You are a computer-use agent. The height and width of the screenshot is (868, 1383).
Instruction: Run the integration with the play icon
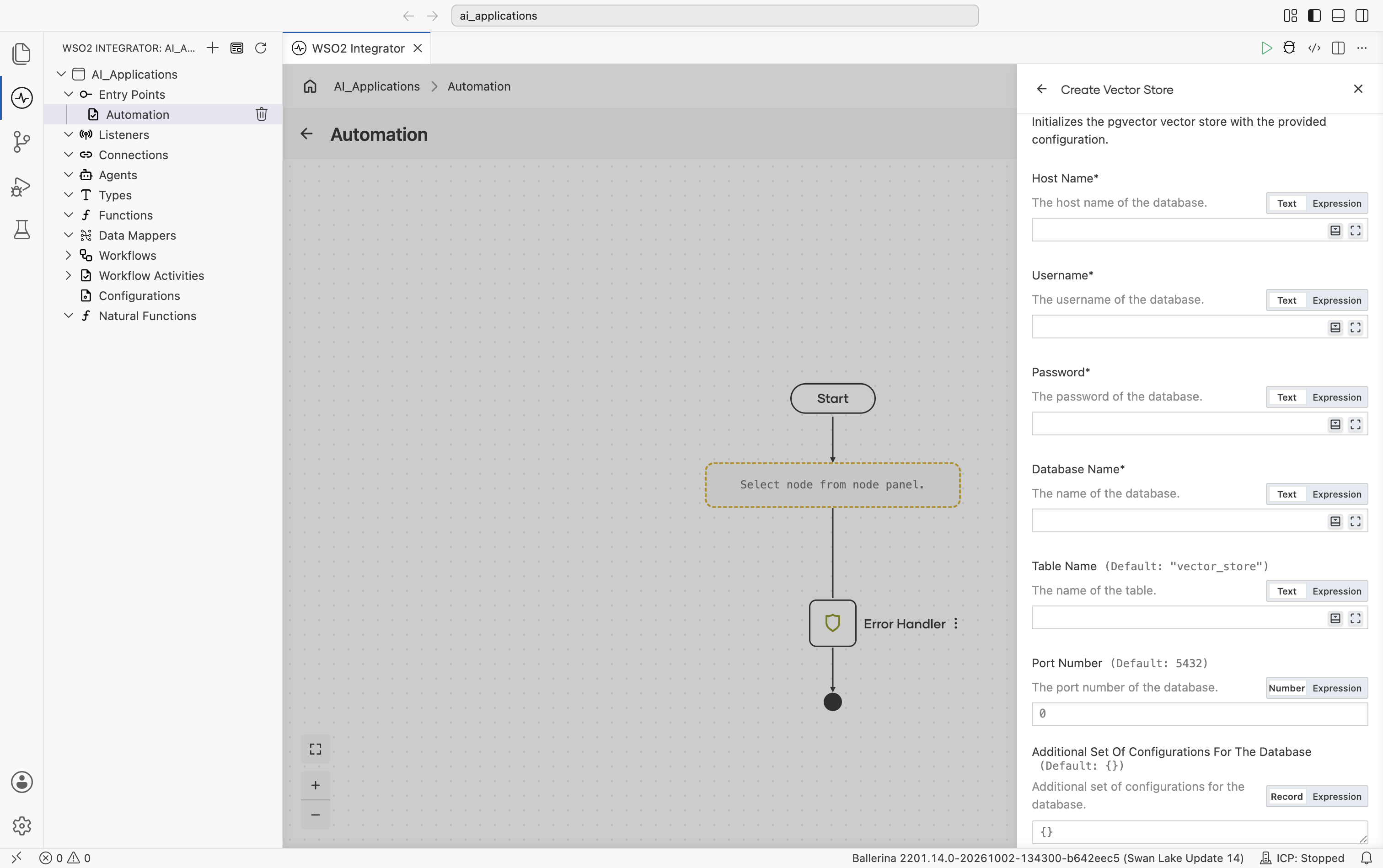1266,48
